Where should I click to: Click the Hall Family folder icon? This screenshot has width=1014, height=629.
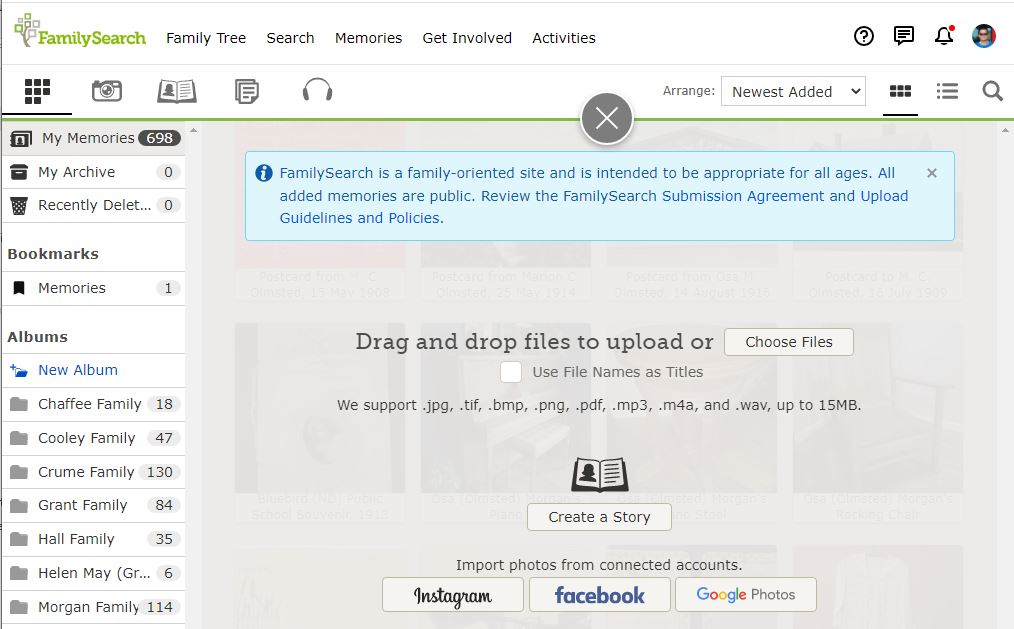point(19,539)
